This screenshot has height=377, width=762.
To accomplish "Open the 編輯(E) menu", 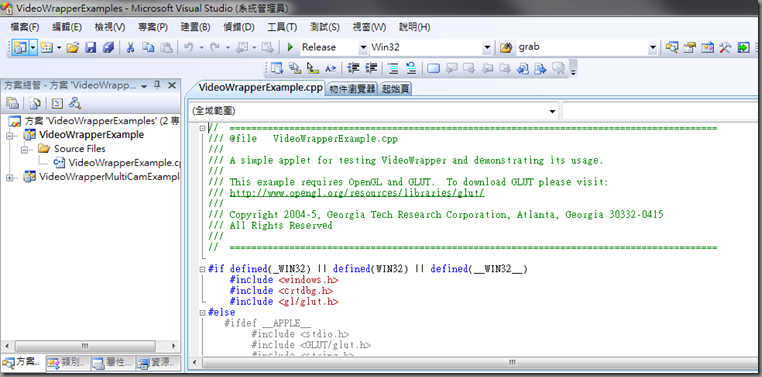I will pyautogui.click(x=67, y=27).
